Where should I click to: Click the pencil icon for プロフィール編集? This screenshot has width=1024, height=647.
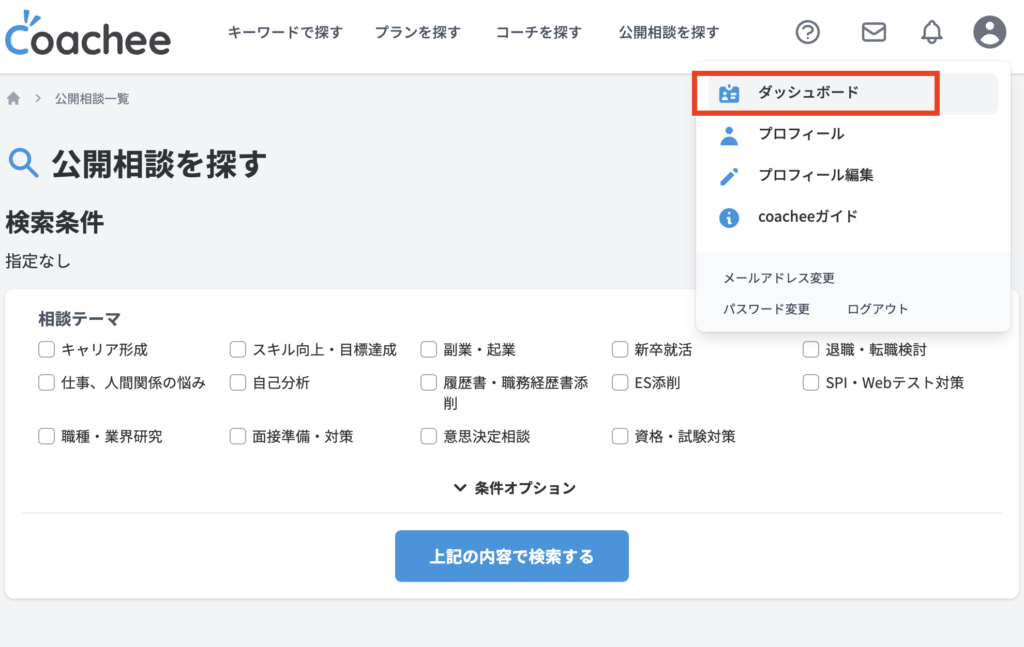click(730, 176)
